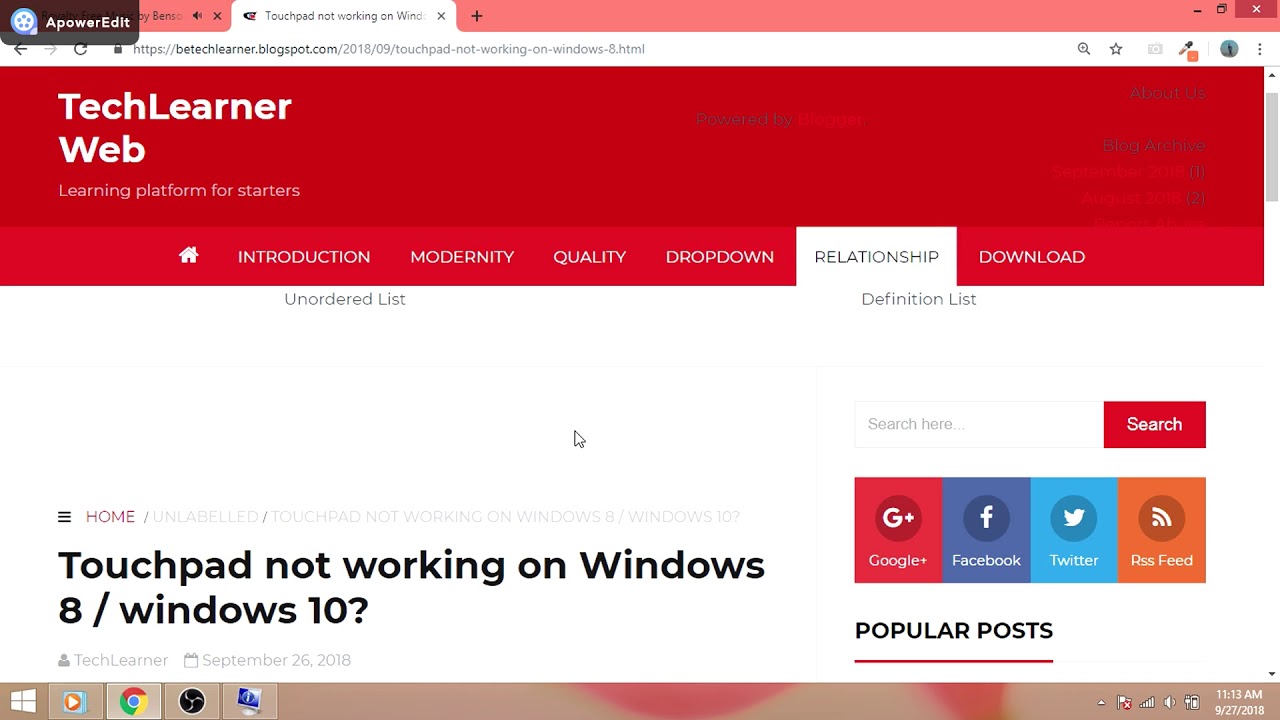1280x720 pixels.
Task: Open the monitor app taskbar icon
Action: pos(249,702)
